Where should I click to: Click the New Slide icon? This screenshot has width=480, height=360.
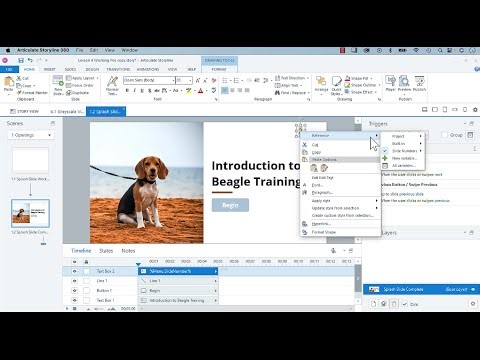58,81
